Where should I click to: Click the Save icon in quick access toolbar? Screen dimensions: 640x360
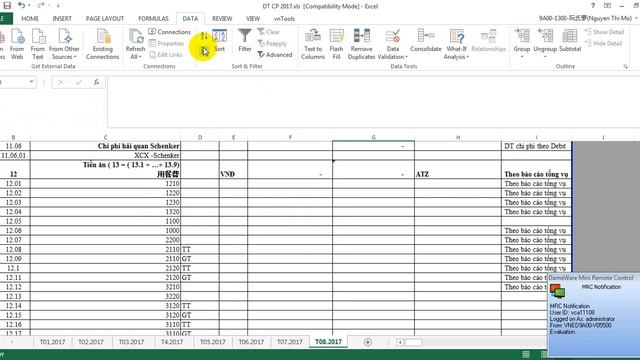coord(7,6)
